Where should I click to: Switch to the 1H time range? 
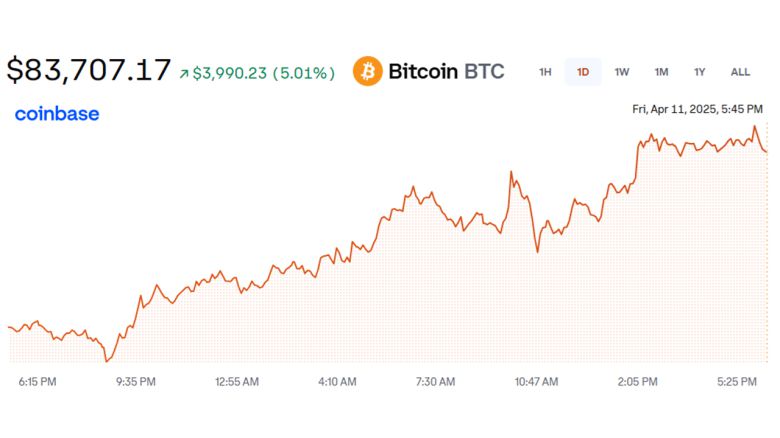pos(545,72)
